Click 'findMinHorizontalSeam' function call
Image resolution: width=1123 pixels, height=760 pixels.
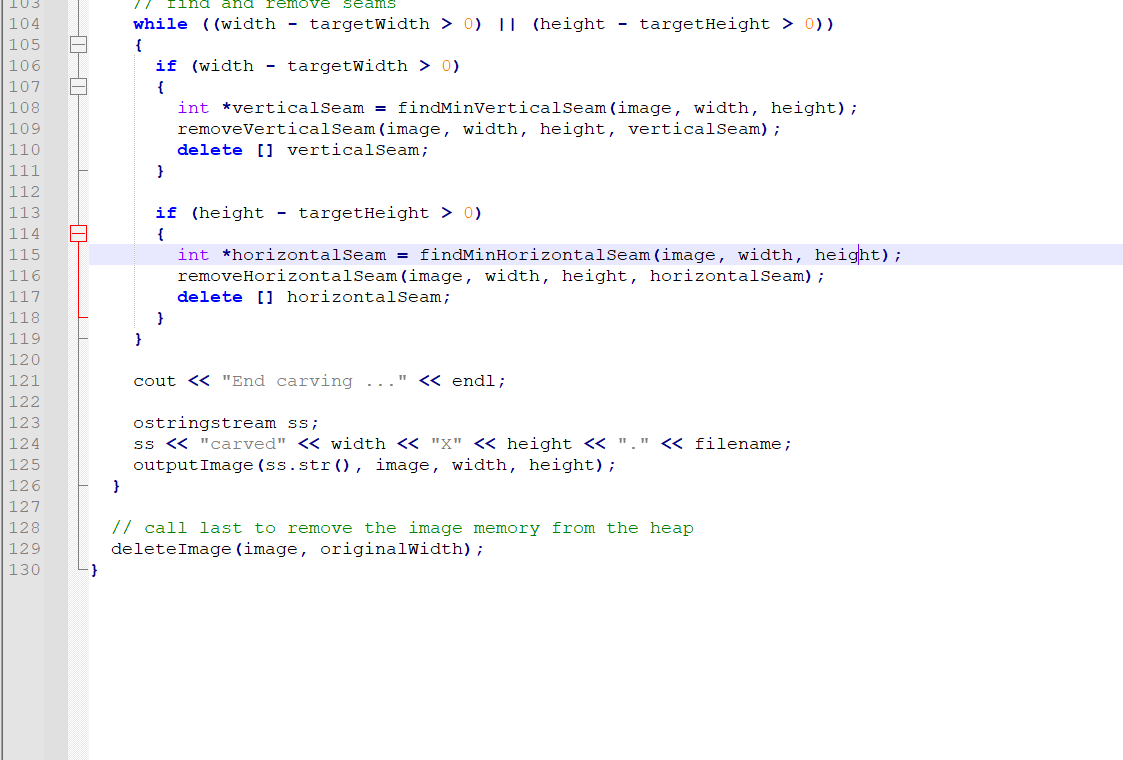click(x=535, y=255)
